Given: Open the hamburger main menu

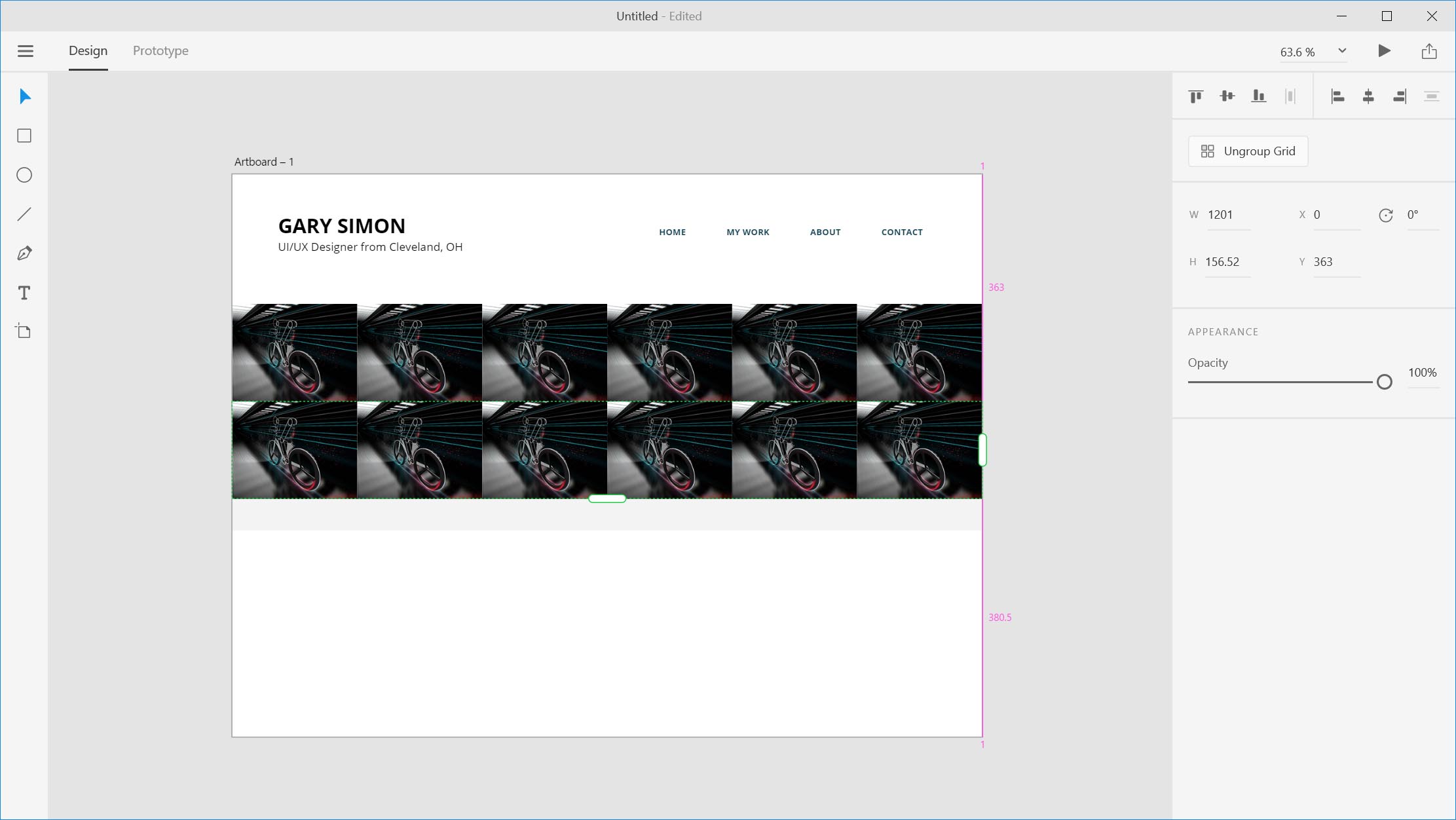Looking at the screenshot, I should 26,50.
